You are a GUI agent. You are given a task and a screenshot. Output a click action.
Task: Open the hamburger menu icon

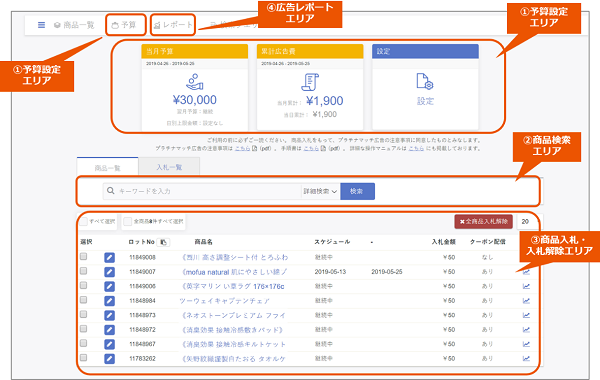pos(41,25)
